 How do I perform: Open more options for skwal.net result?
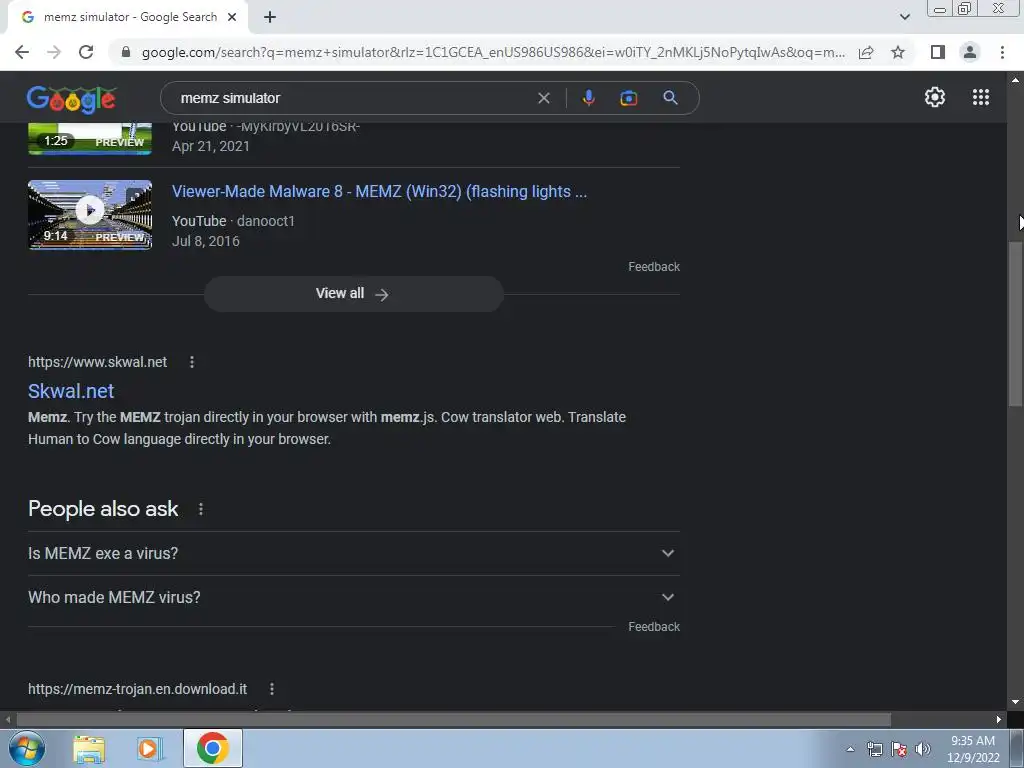tap(192, 362)
